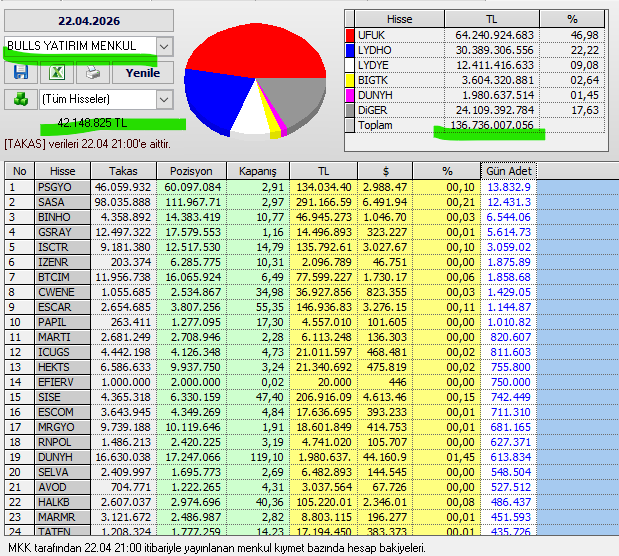619x556 pixels.
Task: Click the 42.148.825 TL total text
Action: (x=92, y=123)
